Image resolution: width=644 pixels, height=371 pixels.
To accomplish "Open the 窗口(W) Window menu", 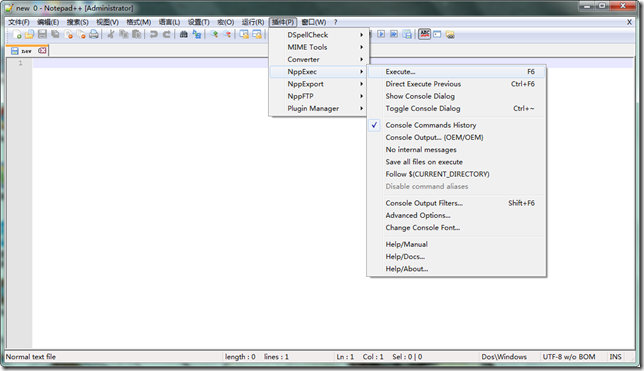I will [x=314, y=22].
